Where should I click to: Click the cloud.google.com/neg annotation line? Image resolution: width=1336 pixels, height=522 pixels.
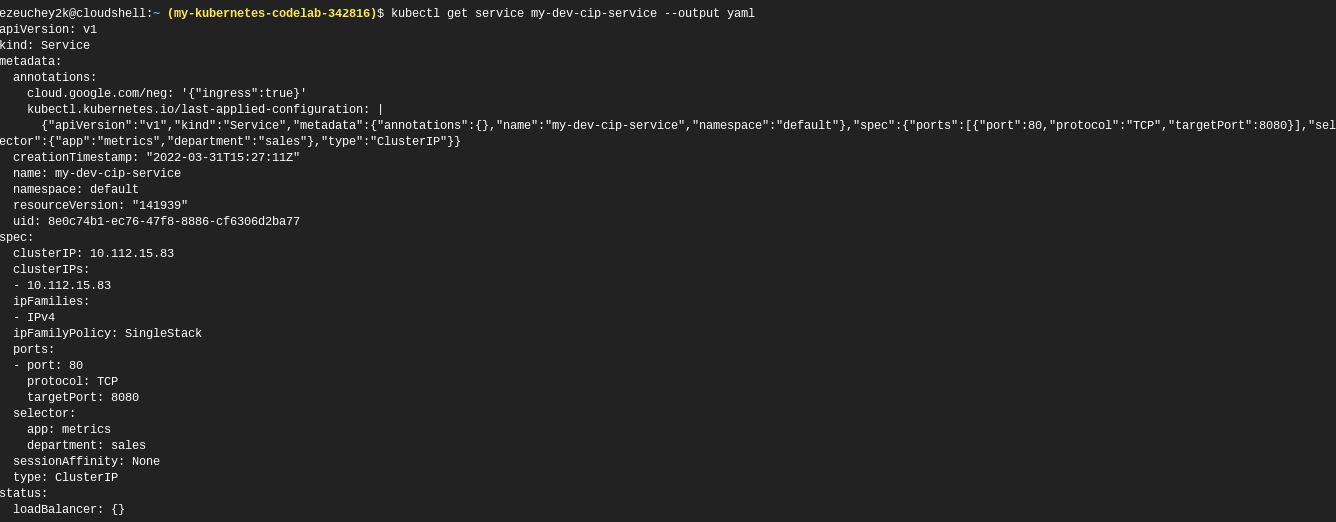coord(166,94)
